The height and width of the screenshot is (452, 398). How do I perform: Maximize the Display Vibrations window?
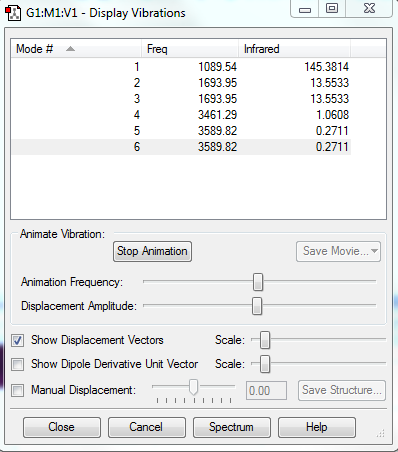332,8
